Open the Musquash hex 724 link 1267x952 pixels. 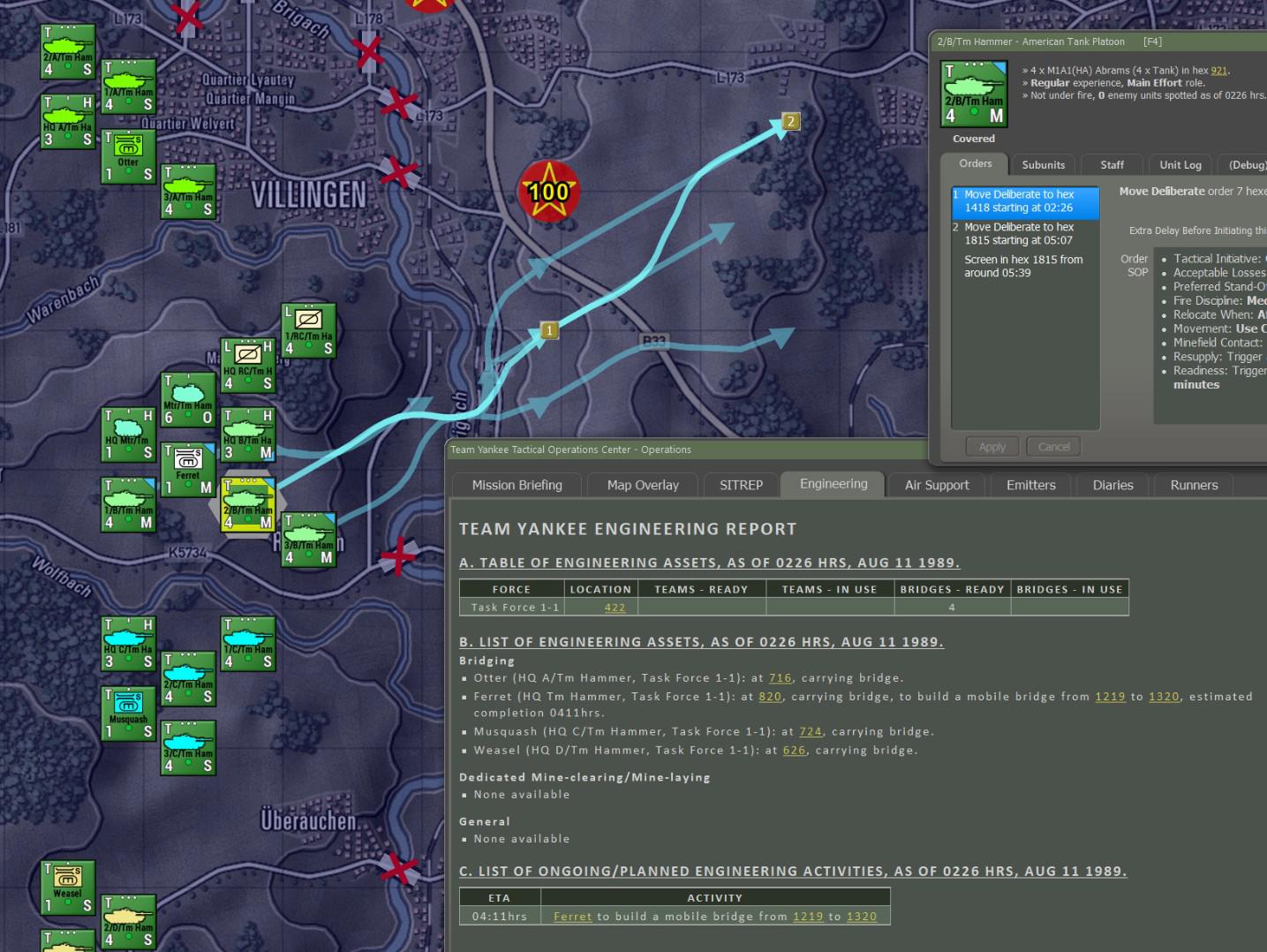(x=811, y=731)
